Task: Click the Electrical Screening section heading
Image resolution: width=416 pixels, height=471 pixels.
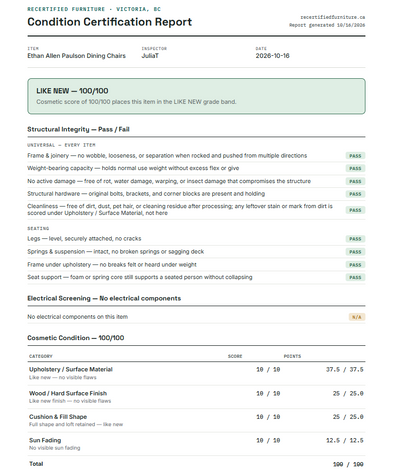Action: pyautogui.click(x=104, y=298)
